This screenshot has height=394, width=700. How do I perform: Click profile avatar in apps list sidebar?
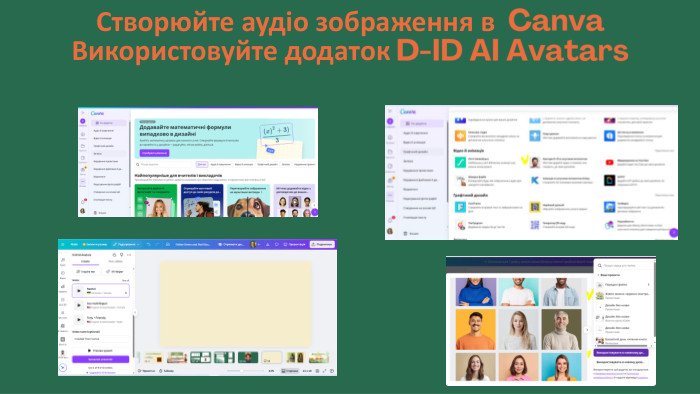(390, 231)
